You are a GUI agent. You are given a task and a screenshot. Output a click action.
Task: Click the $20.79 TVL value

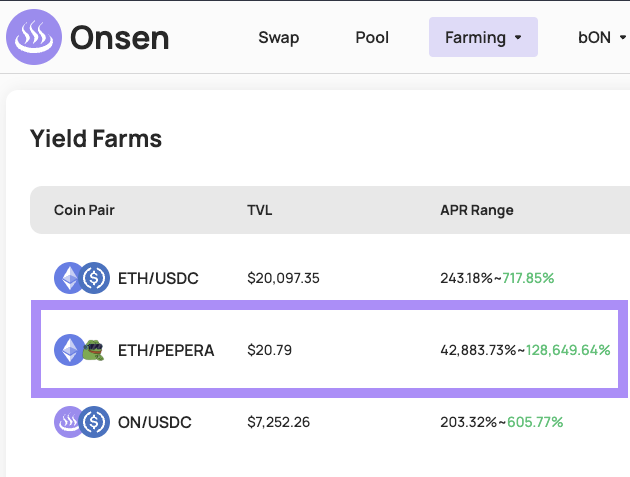(x=270, y=350)
